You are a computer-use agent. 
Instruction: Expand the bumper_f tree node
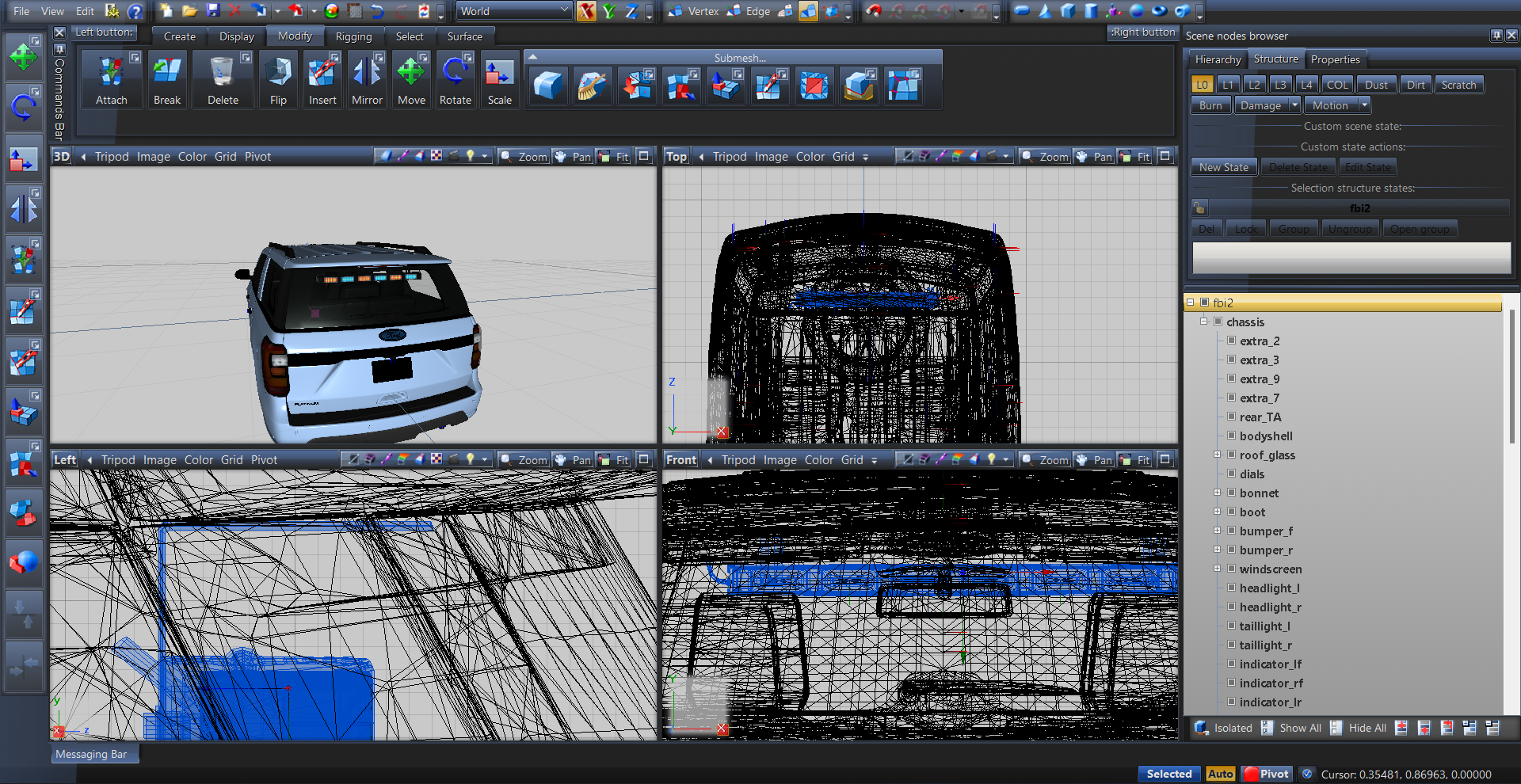pos(1218,531)
